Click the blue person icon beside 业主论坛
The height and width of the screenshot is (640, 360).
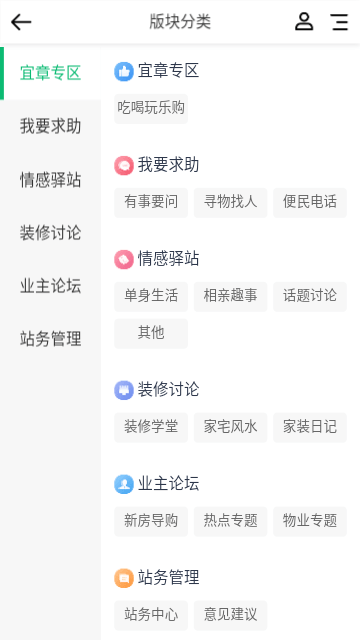click(x=124, y=484)
